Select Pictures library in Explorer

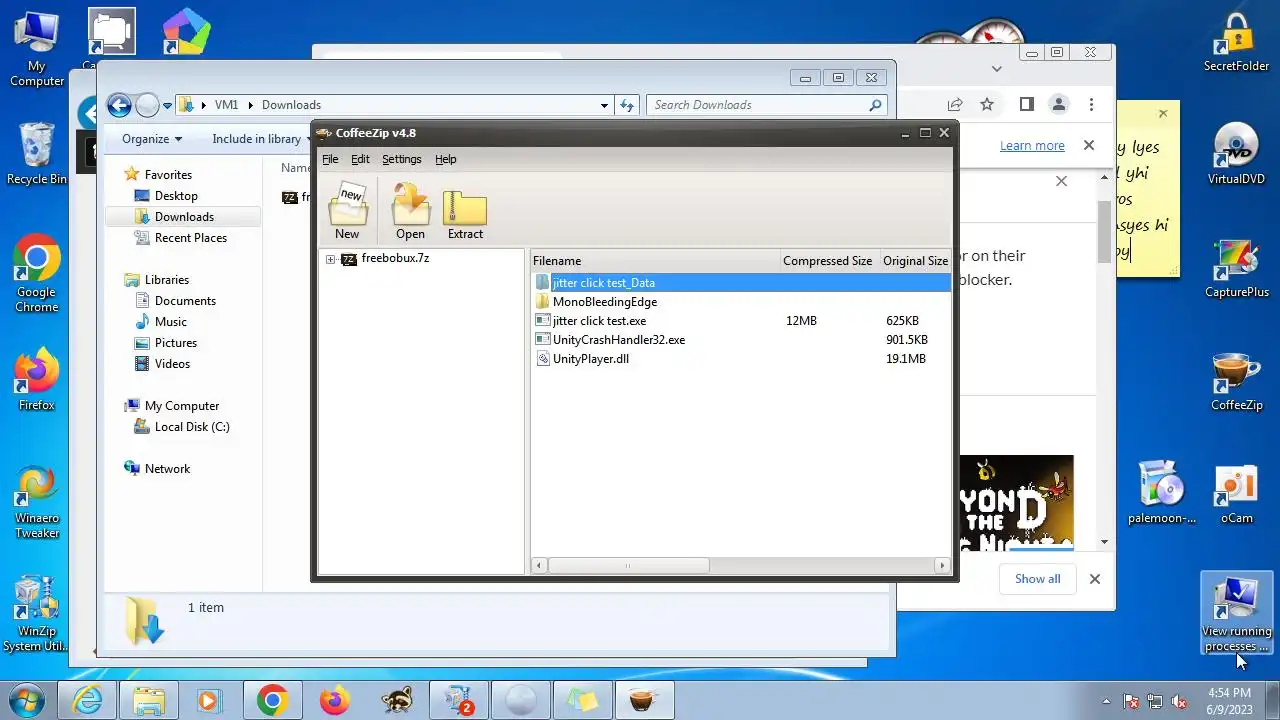click(176, 343)
